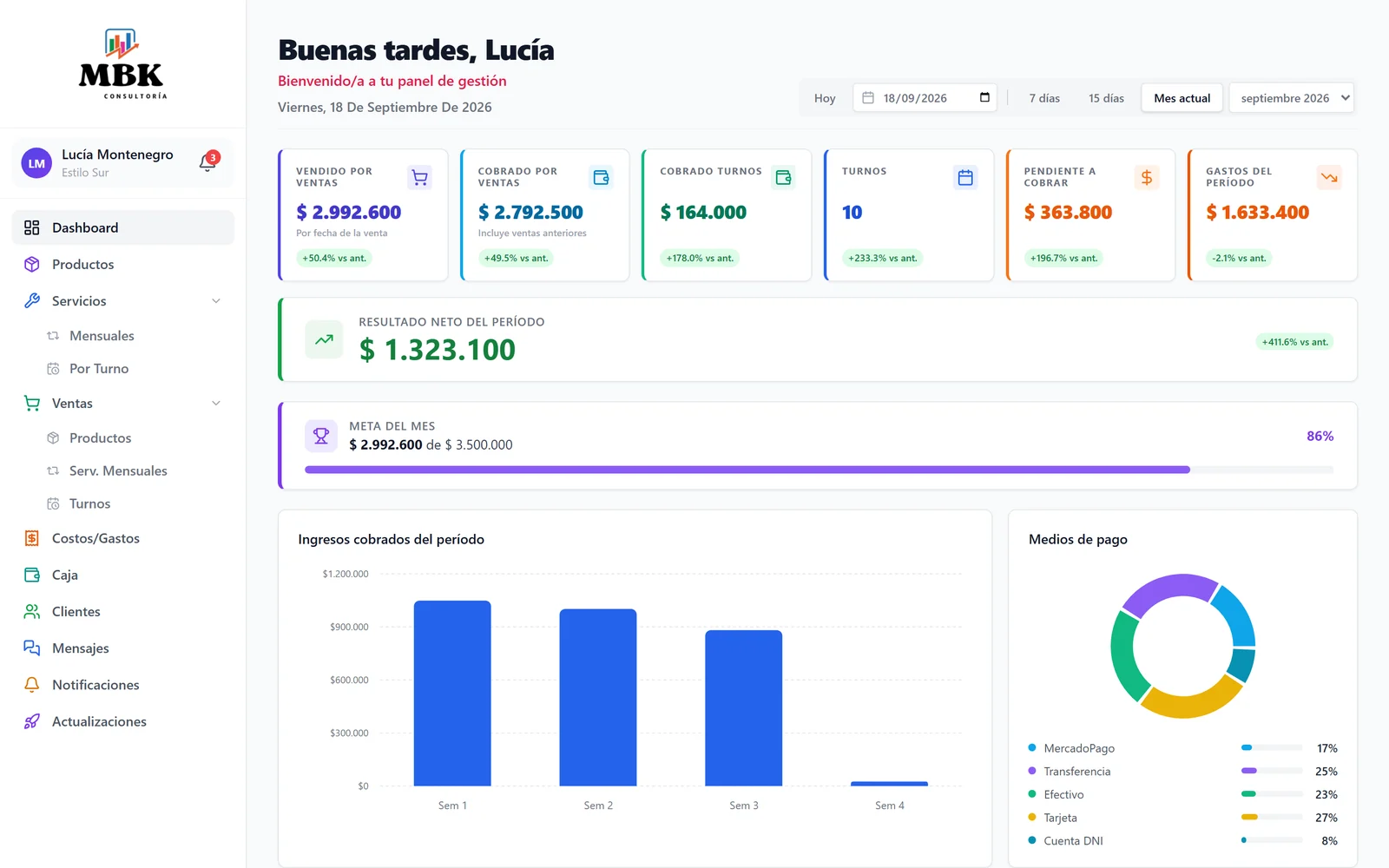Open Caja in the sidebar

(123, 575)
